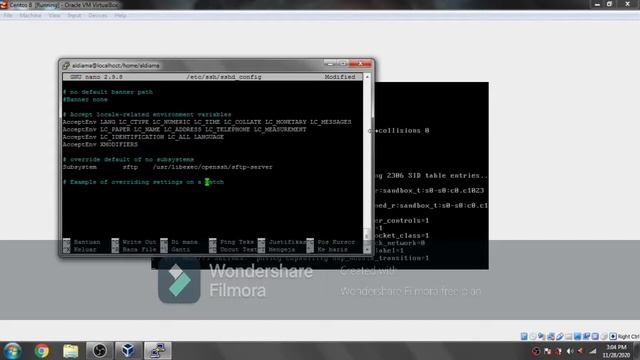Screen dimensions: 640x360
Task: Open the Machine menu in VirtualBox
Action: click(x=30, y=16)
